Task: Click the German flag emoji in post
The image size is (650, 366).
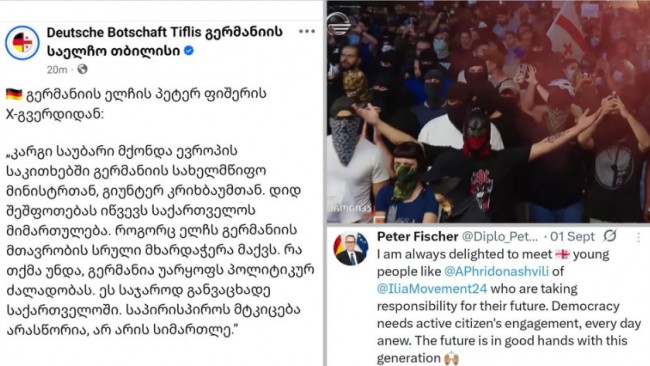Action: click(14, 95)
